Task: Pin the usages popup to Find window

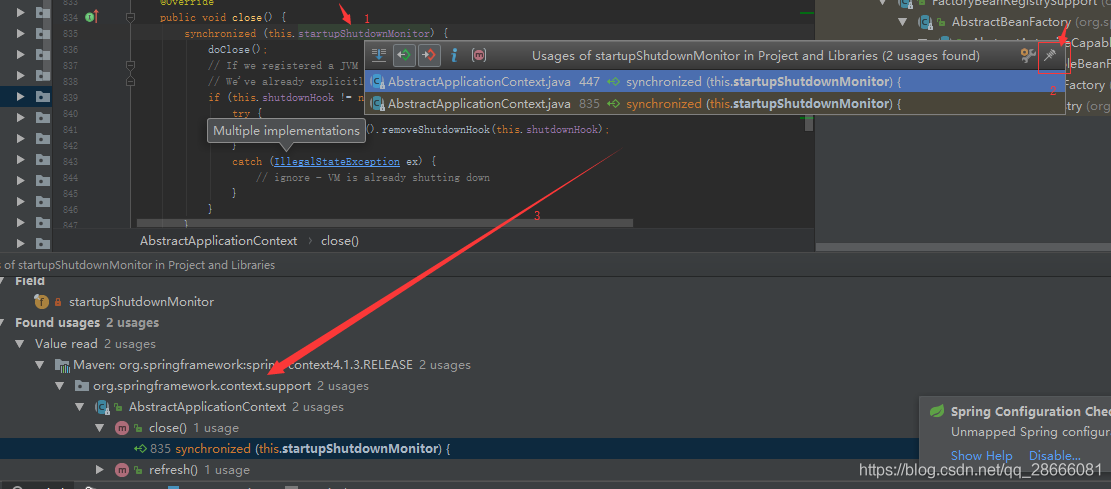Action: (1051, 55)
